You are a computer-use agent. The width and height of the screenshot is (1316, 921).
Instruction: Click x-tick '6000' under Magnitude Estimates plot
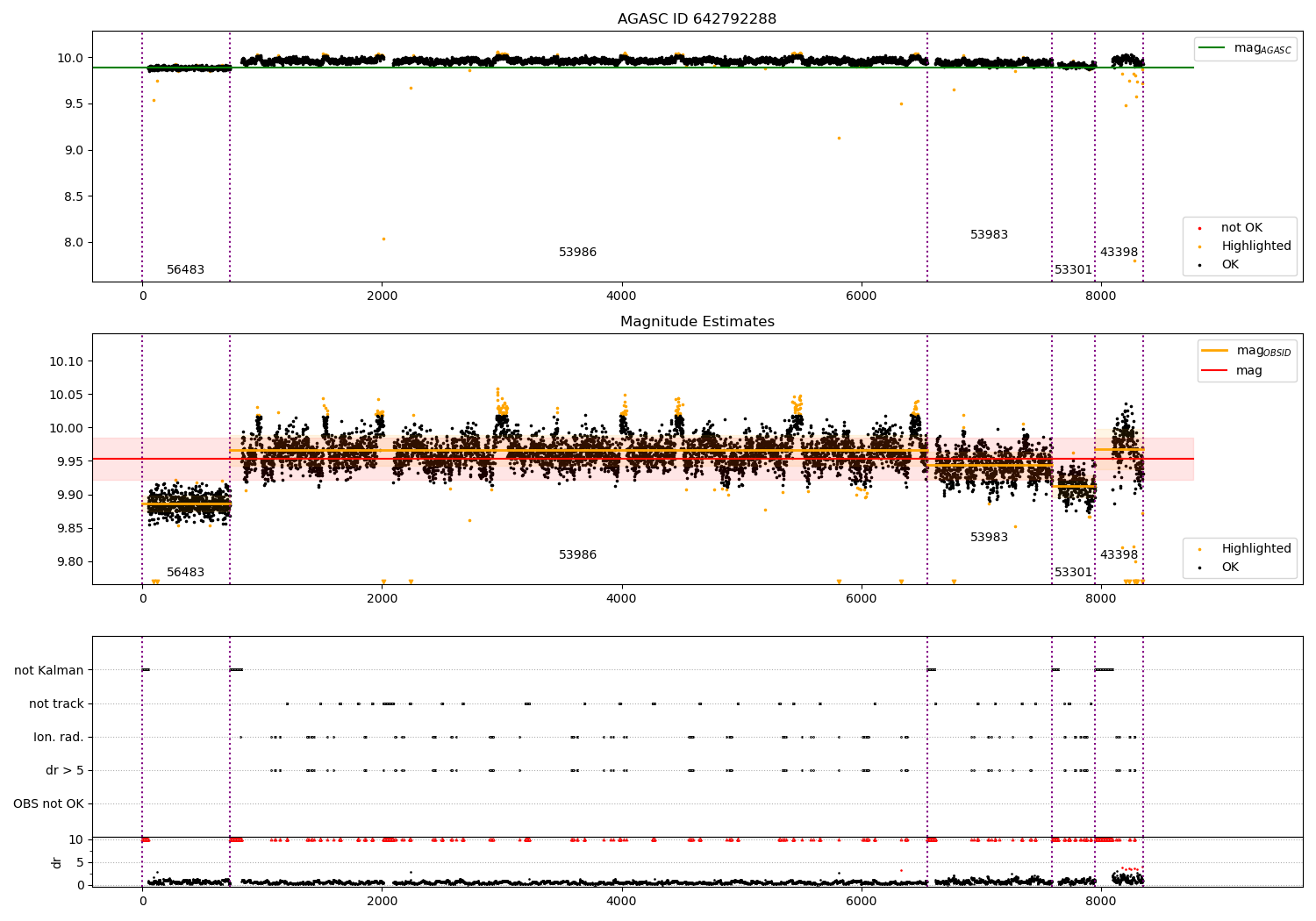(x=862, y=599)
